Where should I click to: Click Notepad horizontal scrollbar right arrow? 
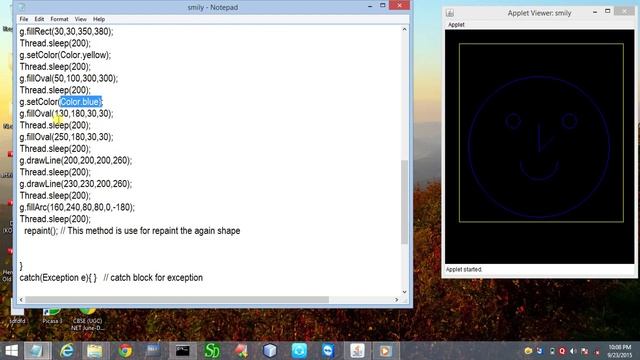pyautogui.click(x=396, y=300)
